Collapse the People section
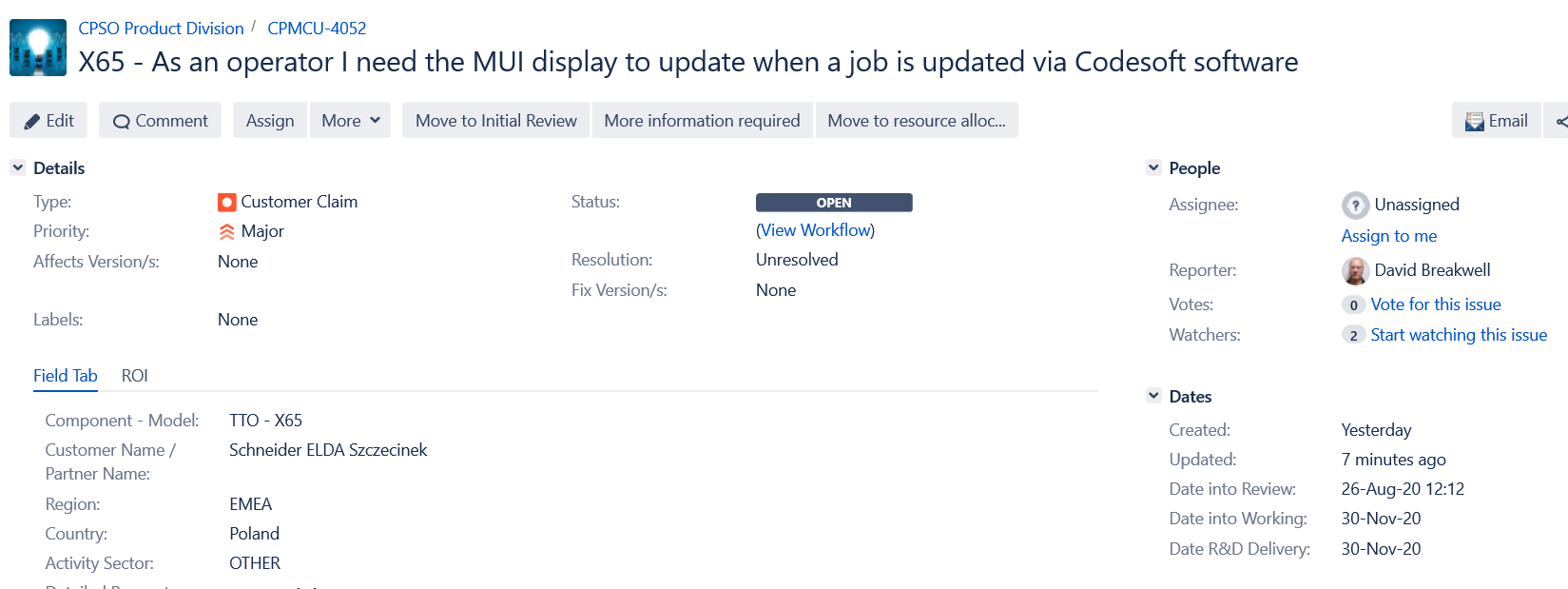Screen dimensions: 1568x589 (1153, 167)
